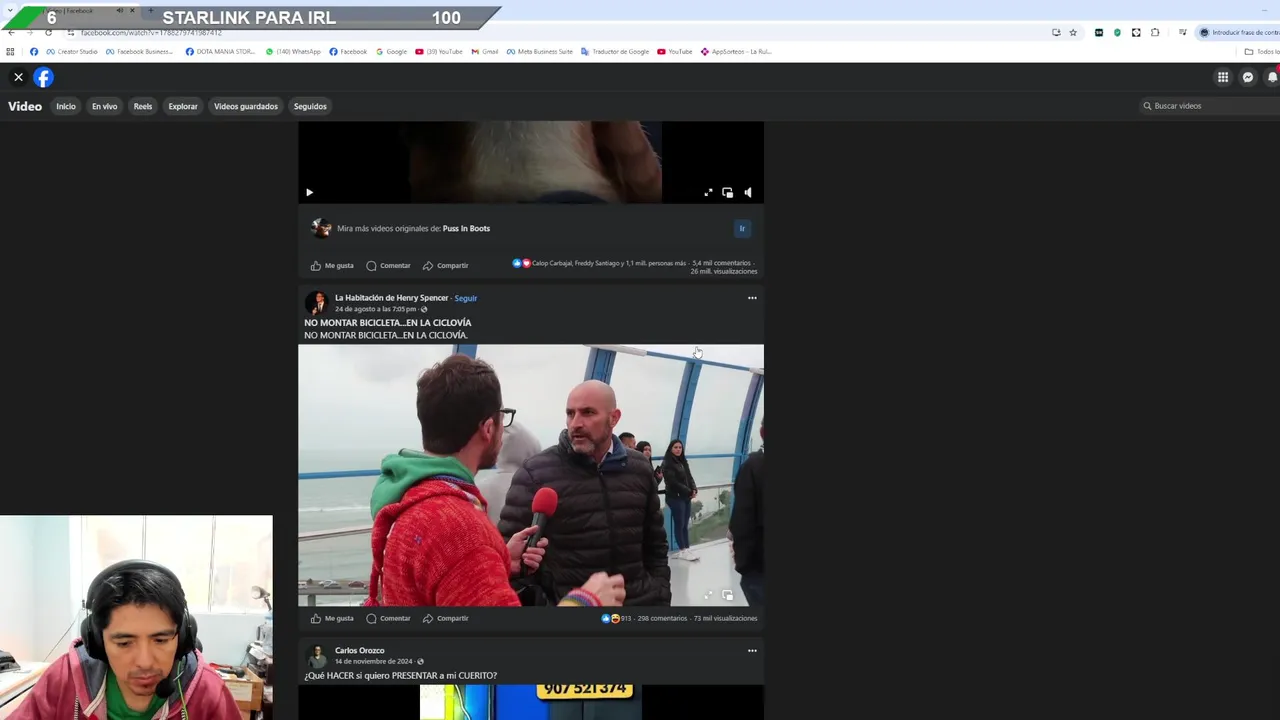Open Messenger chats icon
The image size is (1280, 720).
pos(1248,77)
